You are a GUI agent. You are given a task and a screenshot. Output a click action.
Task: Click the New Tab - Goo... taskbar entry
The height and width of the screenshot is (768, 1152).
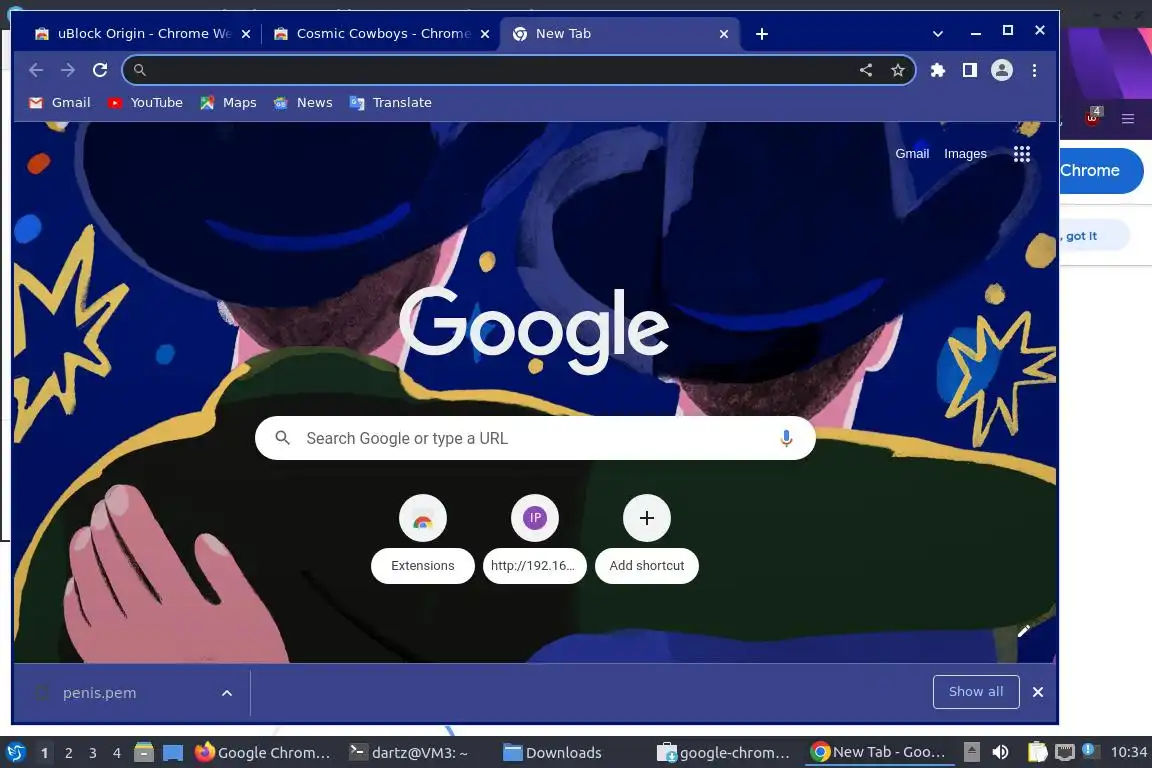(x=878, y=752)
